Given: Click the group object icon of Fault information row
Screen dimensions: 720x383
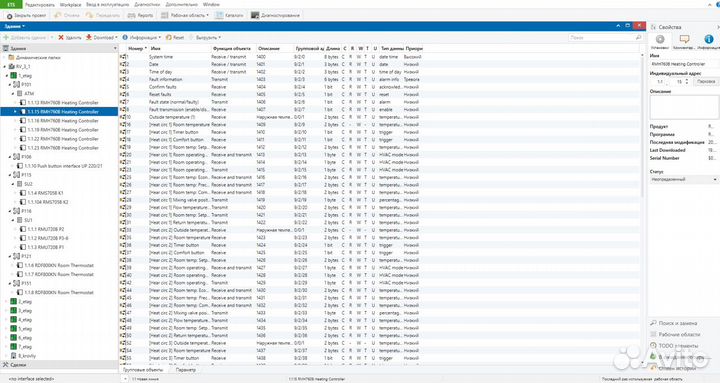Looking at the screenshot, I should 123,79.
